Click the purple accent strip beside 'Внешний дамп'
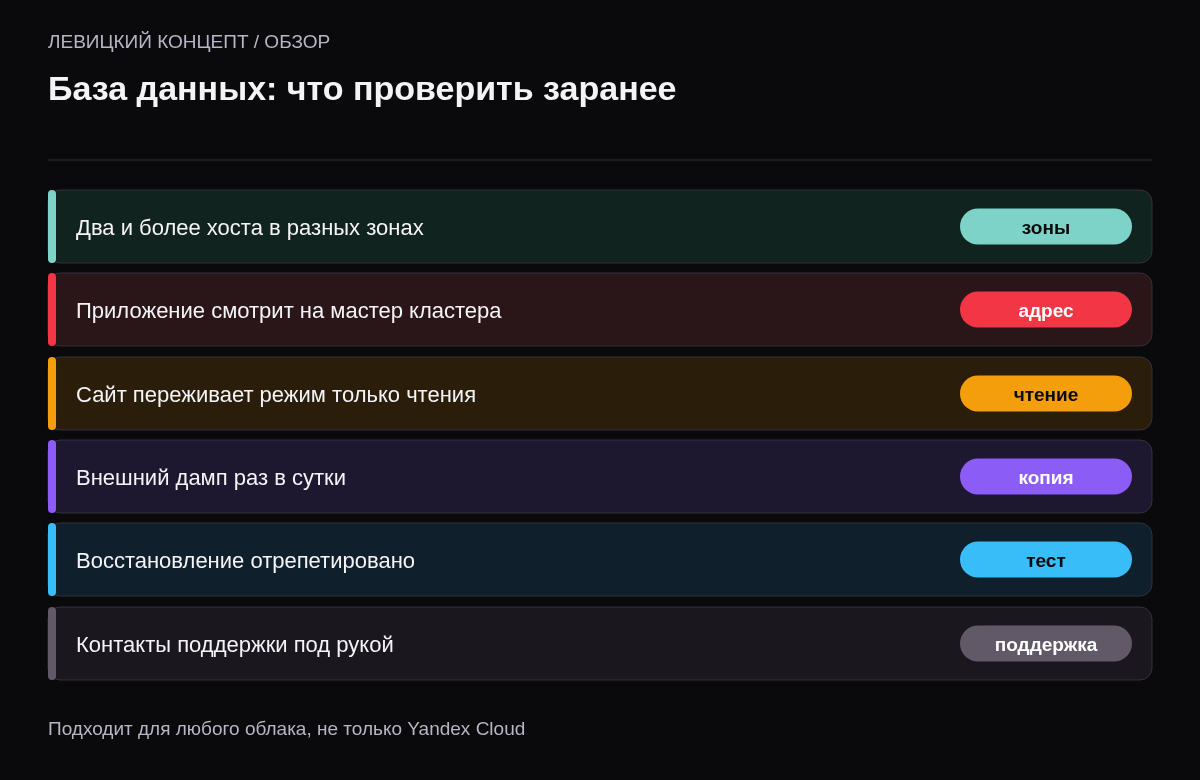Screen dimensions: 1200x780 tap(52, 477)
